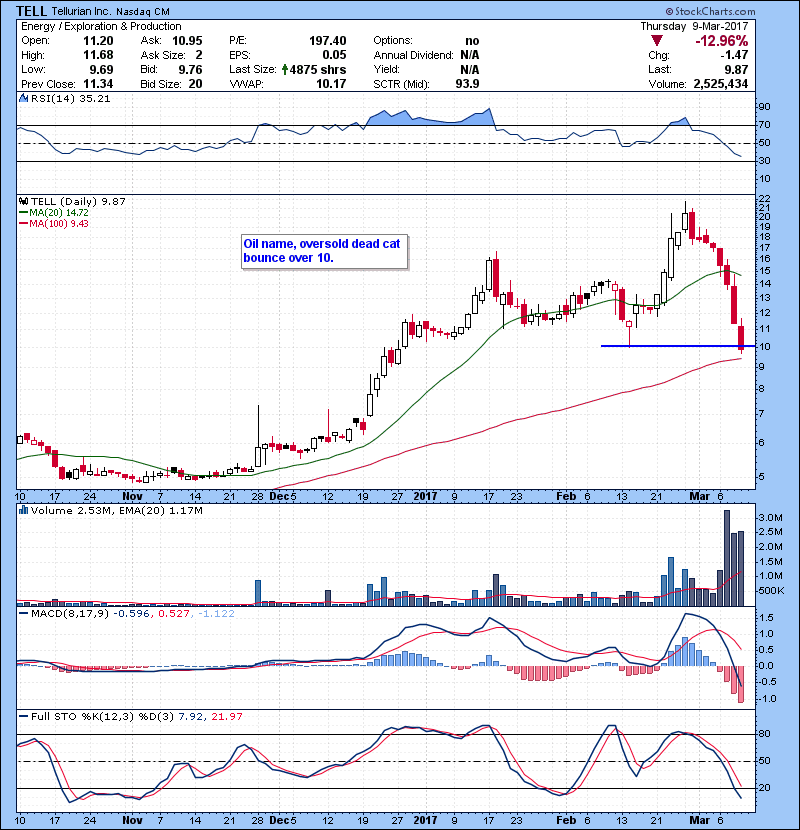Click the Prev Close value 11.34
This screenshot has height=830, width=800.
(x=98, y=84)
